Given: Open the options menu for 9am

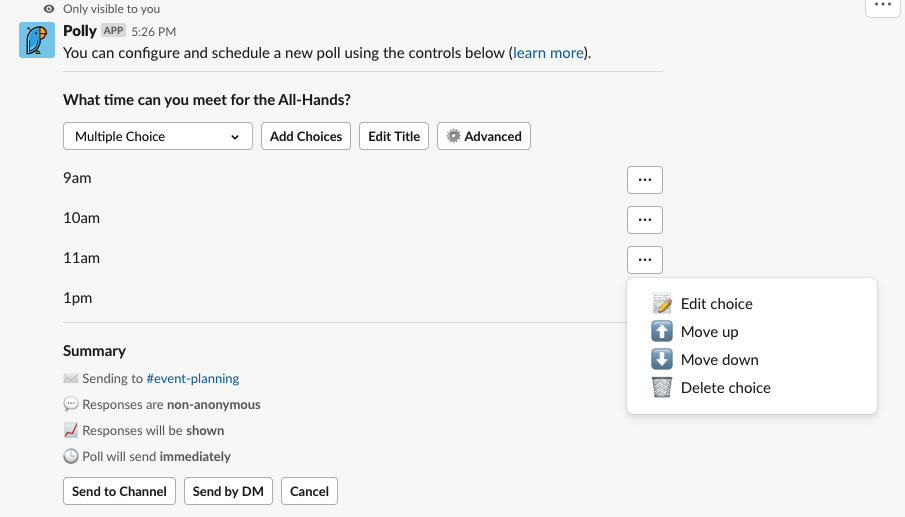Looking at the screenshot, I should pos(644,180).
